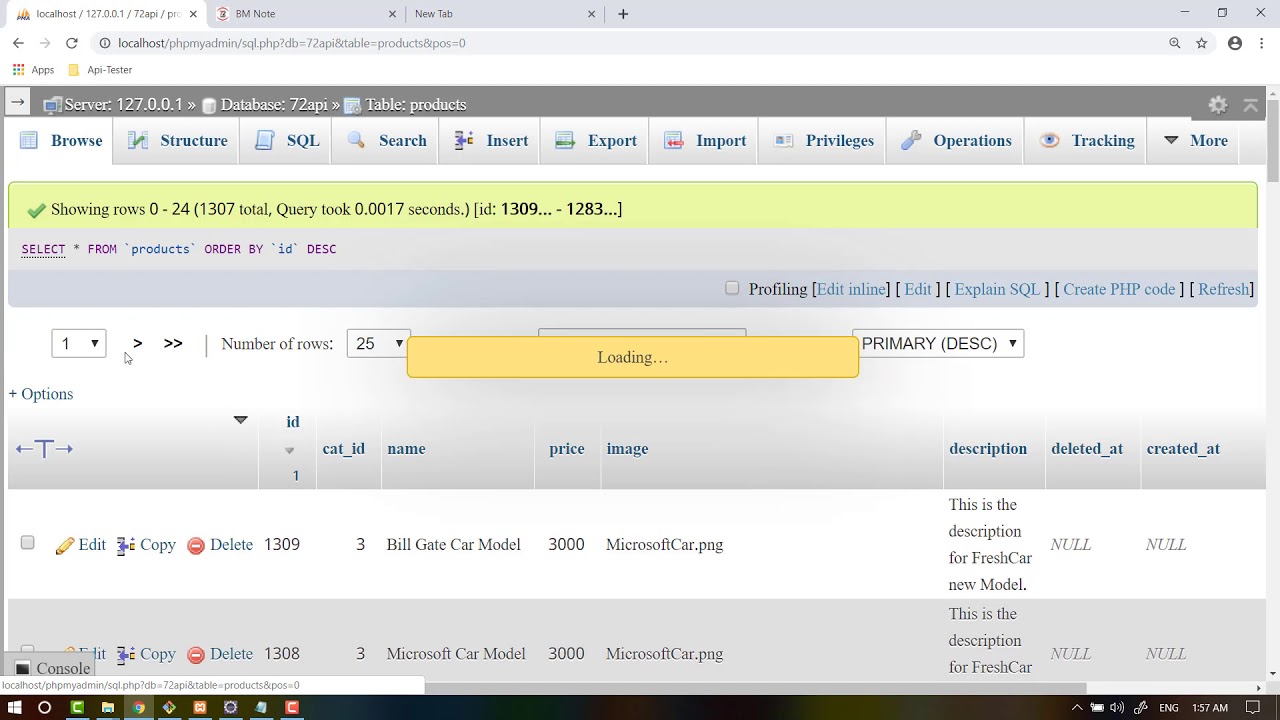Click the Explain SQL link
The image size is (1280, 720).
997,289
